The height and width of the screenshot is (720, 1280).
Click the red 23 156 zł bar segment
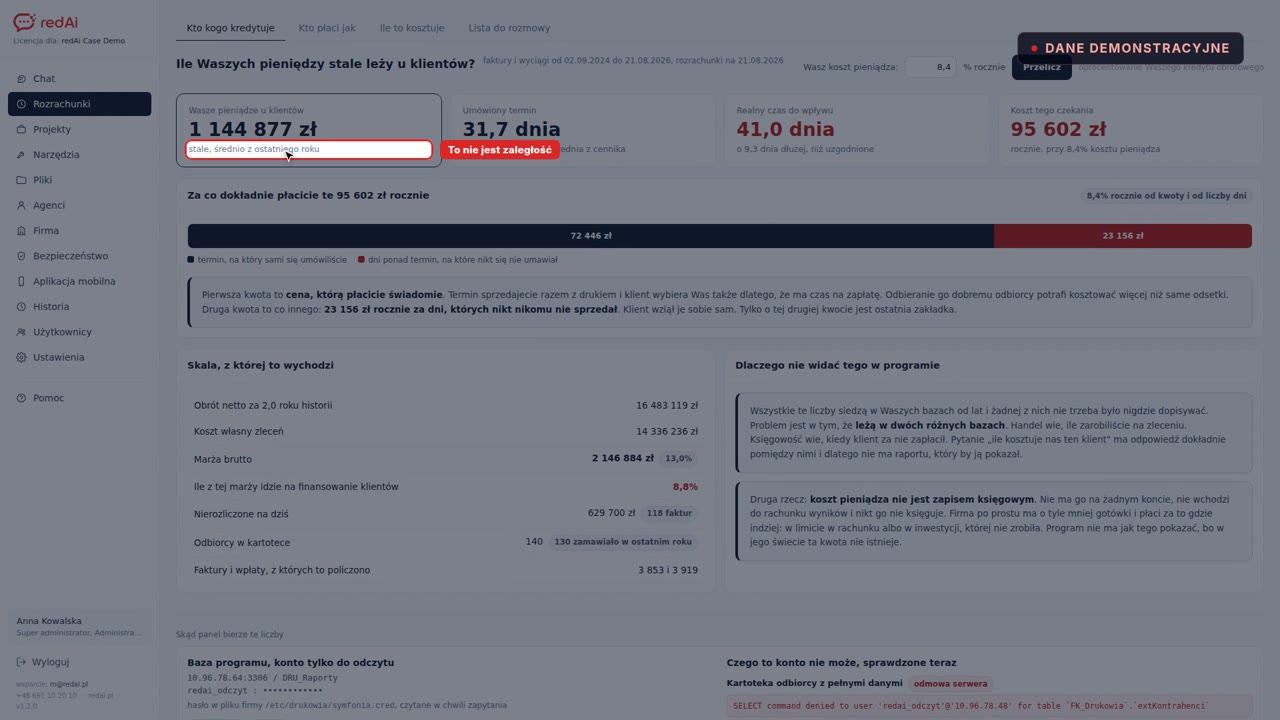click(1123, 236)
